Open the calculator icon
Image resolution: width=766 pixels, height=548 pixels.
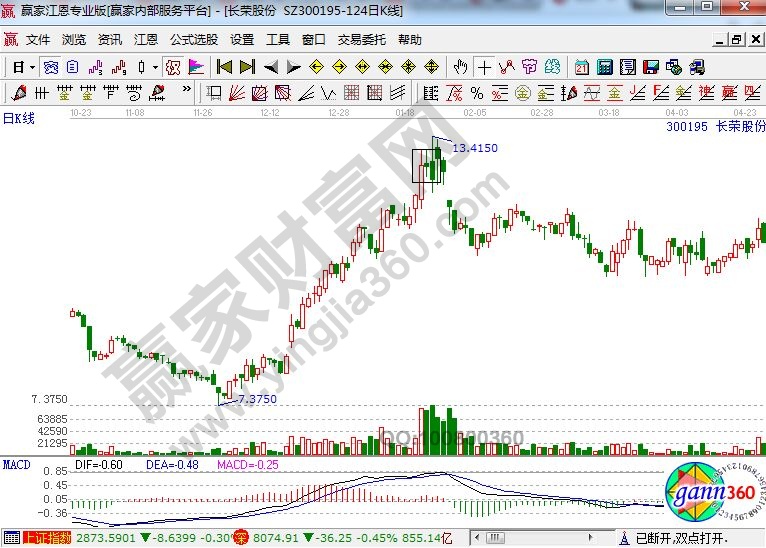click(604, 67)
